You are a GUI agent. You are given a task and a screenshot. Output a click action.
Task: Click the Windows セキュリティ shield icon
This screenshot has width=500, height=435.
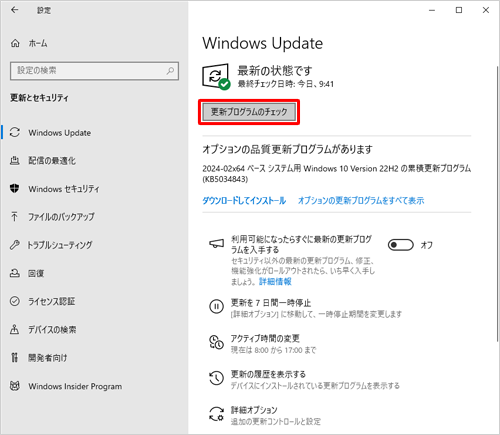pyautogui.click(x=15, y=188)
